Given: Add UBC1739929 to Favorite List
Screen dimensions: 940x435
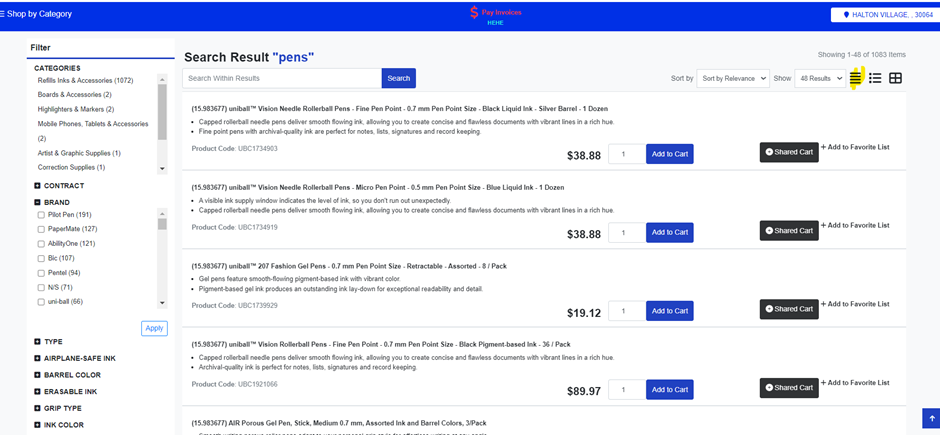Looking at the screenshot, I should pyautogui.click(x=855, y=304).
